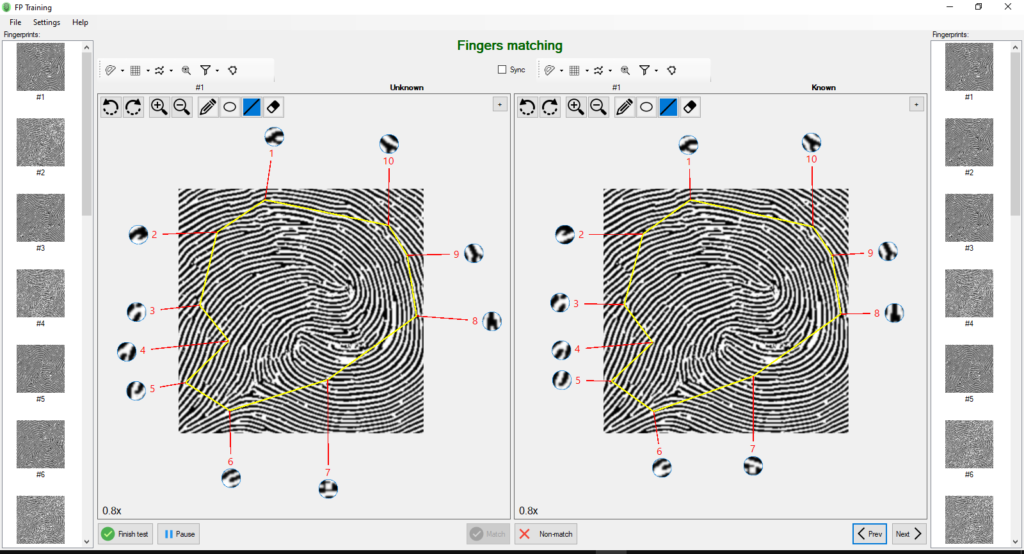Viewport: 1024px width, 554px height.
Task: Rotate the Known print counterclockwise
Action: click(527, 107)
